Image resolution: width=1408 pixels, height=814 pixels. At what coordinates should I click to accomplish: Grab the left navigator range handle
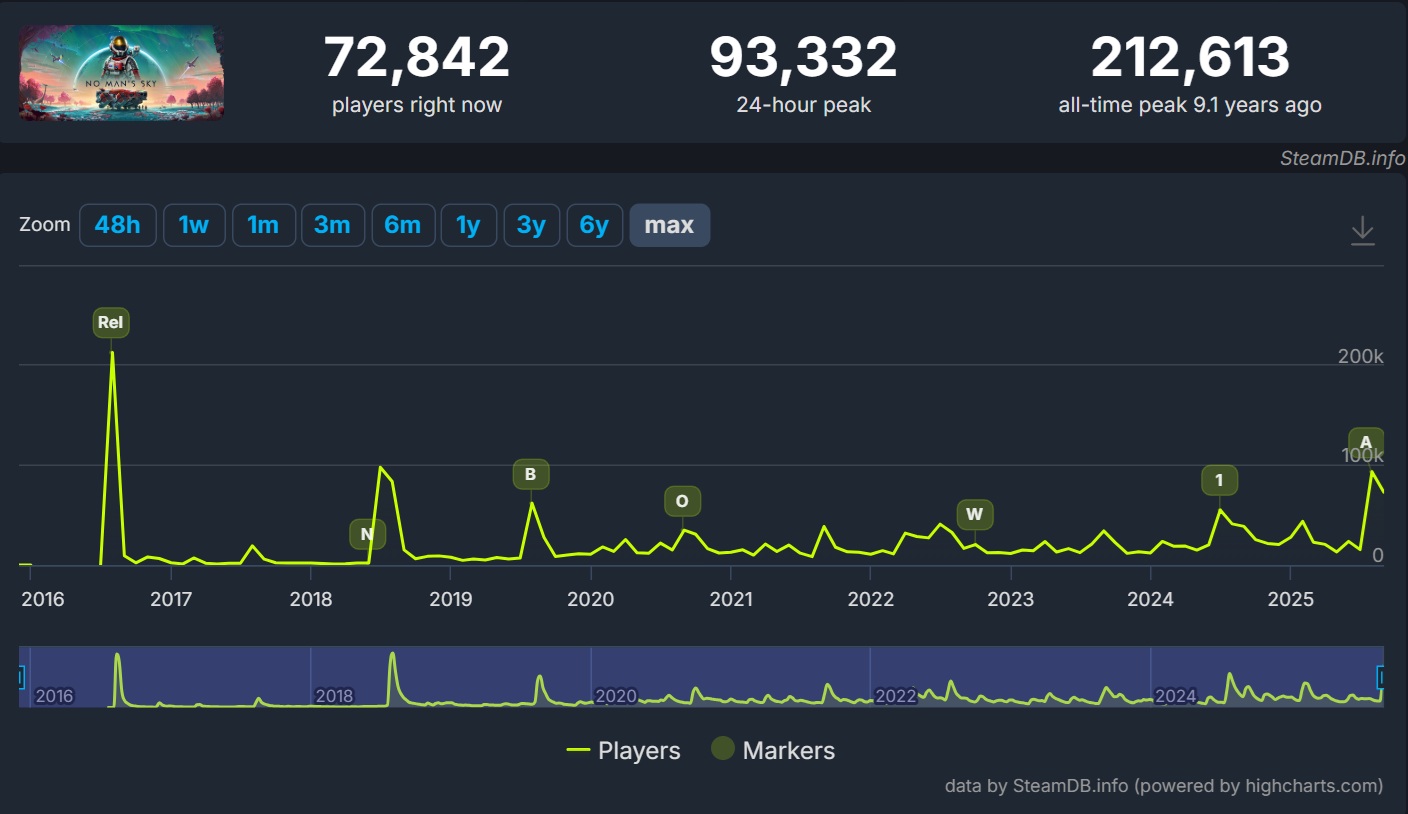coord(20,677)
